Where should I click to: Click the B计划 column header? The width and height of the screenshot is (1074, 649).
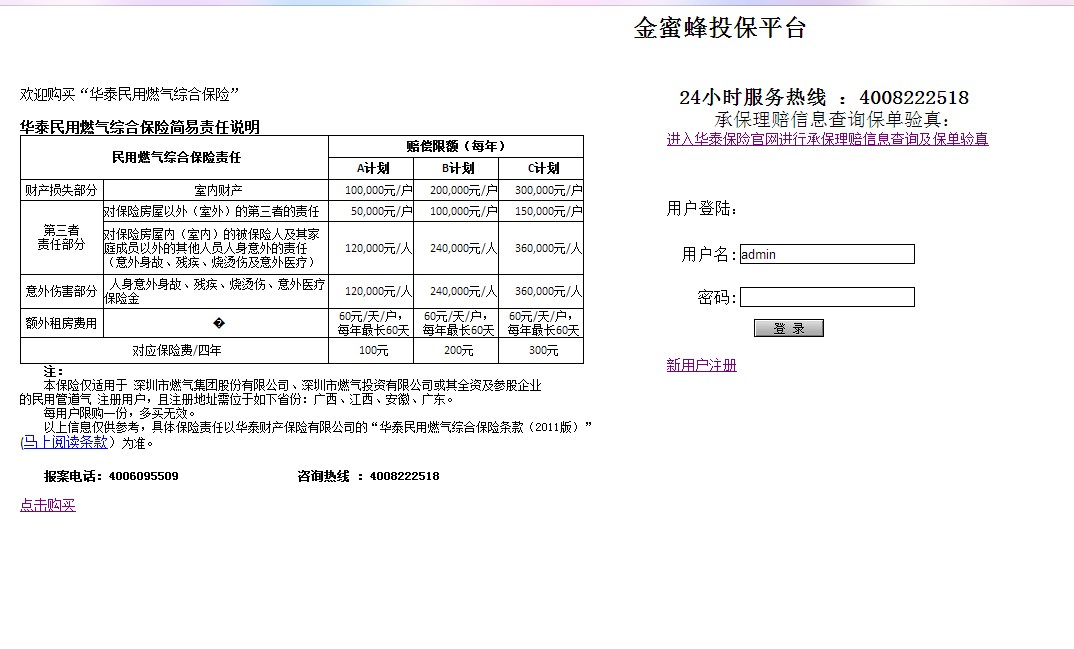(457, 168)
